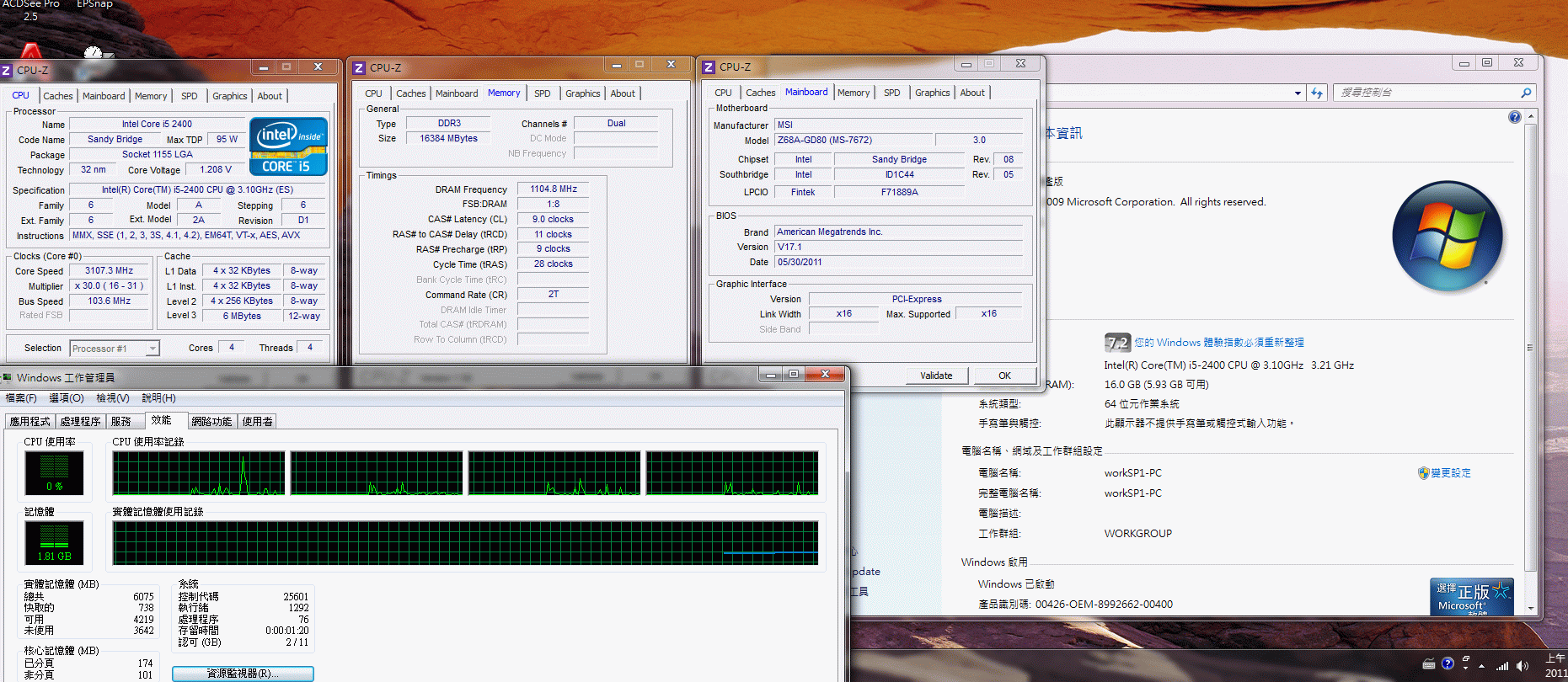Open the SPD tab in the Memory CPU-Z window
The height and width of the screenshot is (682, 1568).
543,93
